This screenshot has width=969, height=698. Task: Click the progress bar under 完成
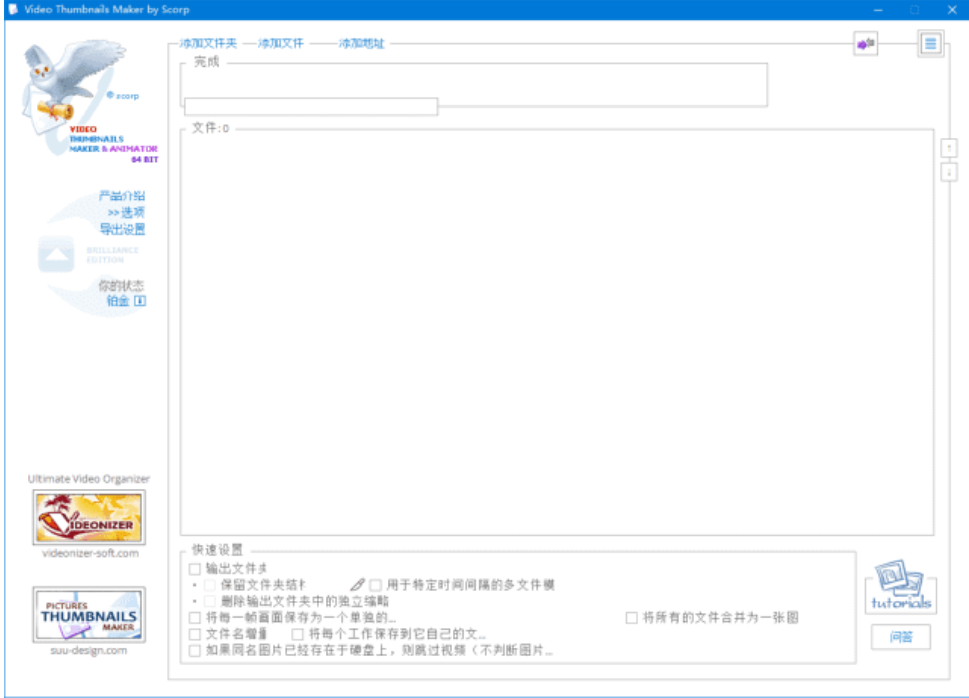click(310, 106)
